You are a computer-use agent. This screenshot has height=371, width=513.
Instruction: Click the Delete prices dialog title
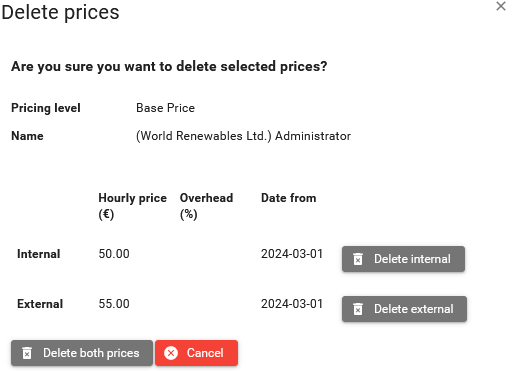[x=60, y=12]
